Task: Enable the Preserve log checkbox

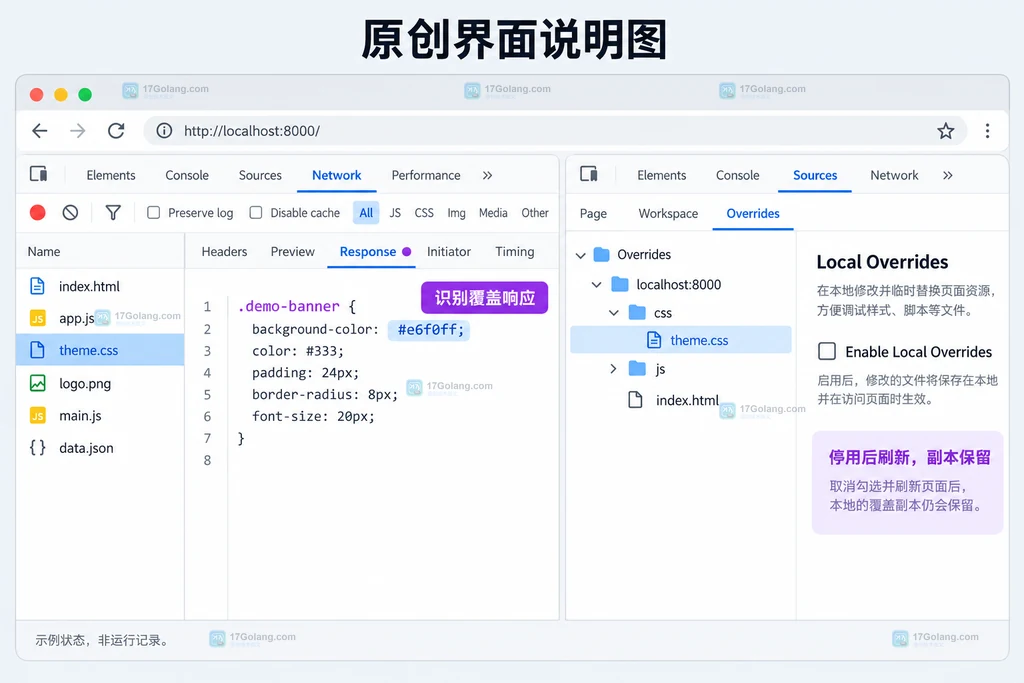Action: tap(153, 212)
